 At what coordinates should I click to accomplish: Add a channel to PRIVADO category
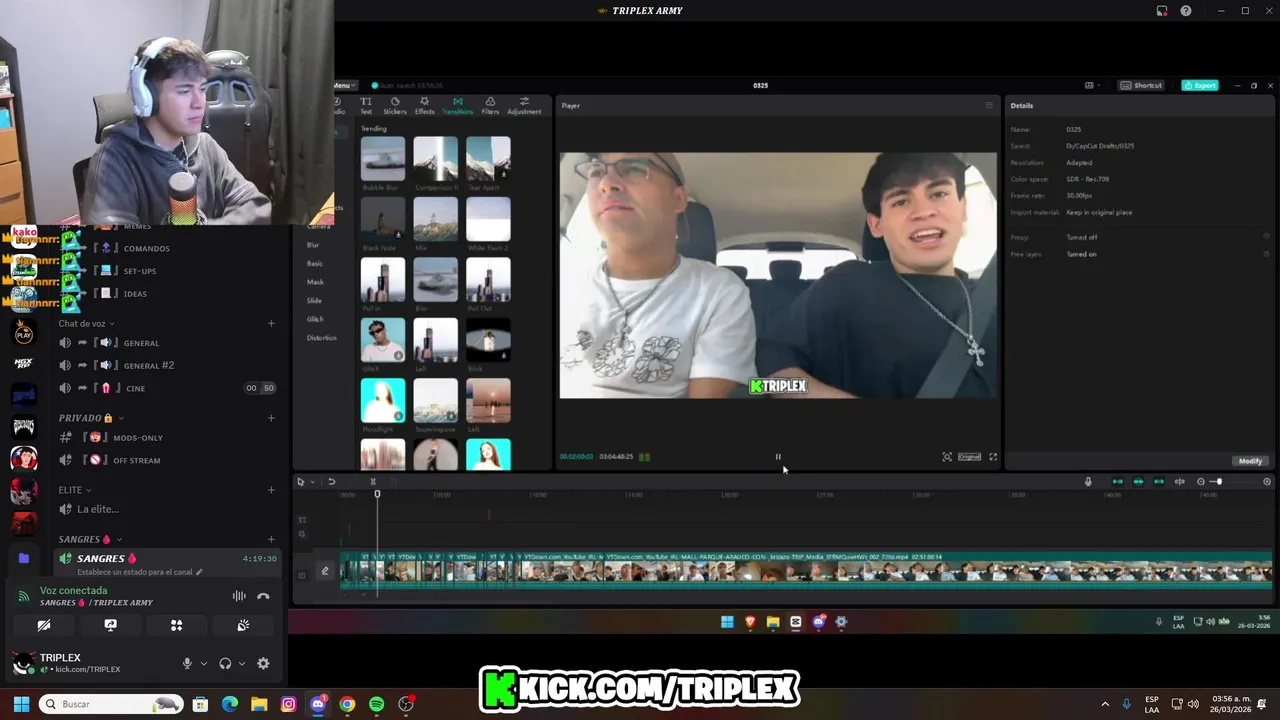[271, 418]
